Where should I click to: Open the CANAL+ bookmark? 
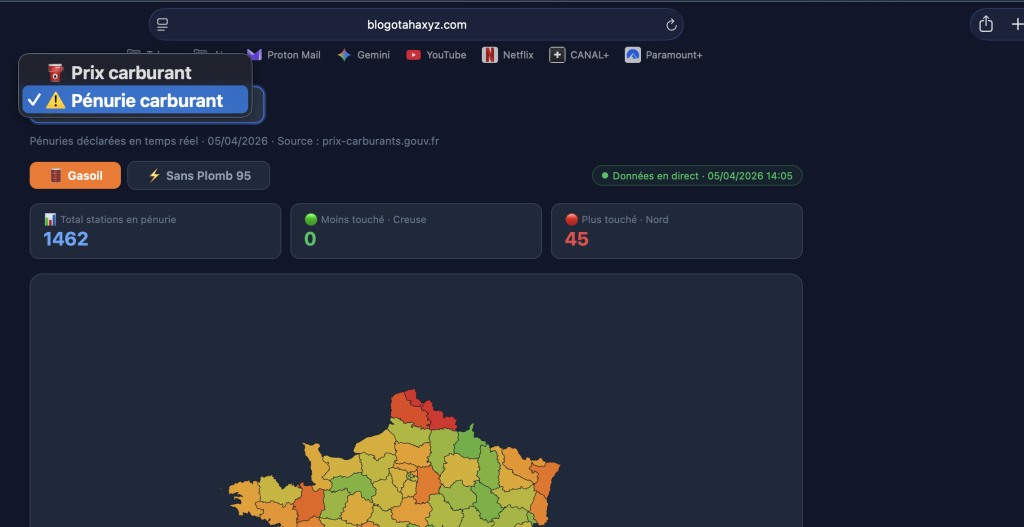579,55
